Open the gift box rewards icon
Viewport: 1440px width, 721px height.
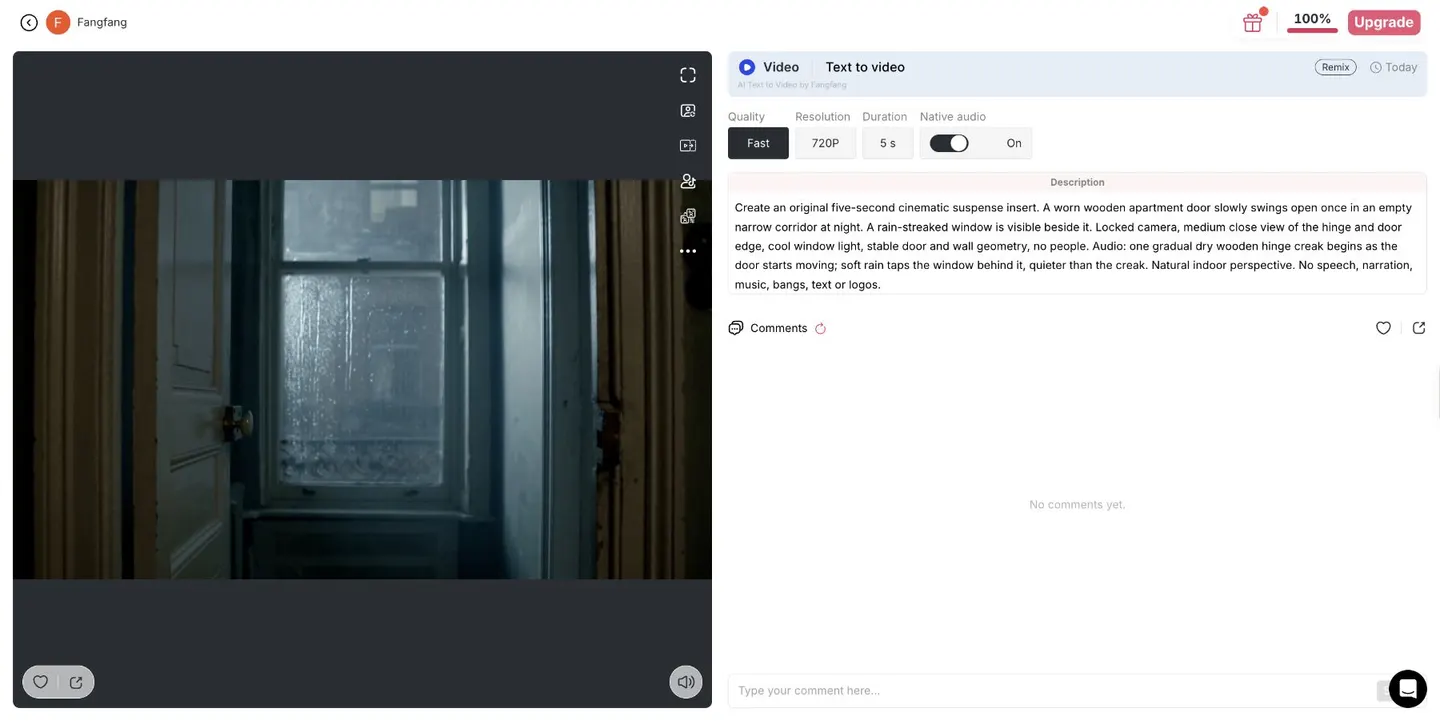click(x=1252, y=22)
